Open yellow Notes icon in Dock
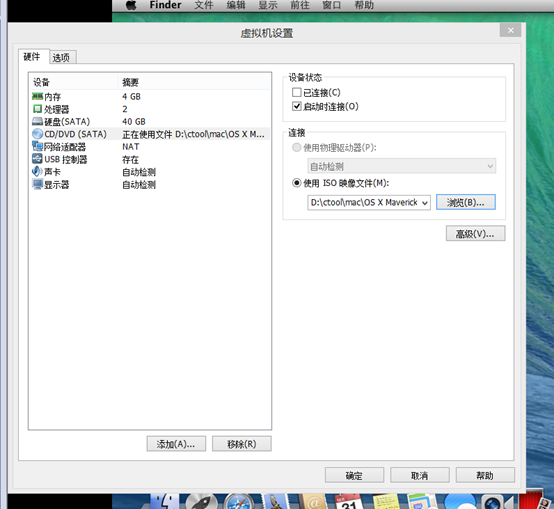 pos(386,502)
